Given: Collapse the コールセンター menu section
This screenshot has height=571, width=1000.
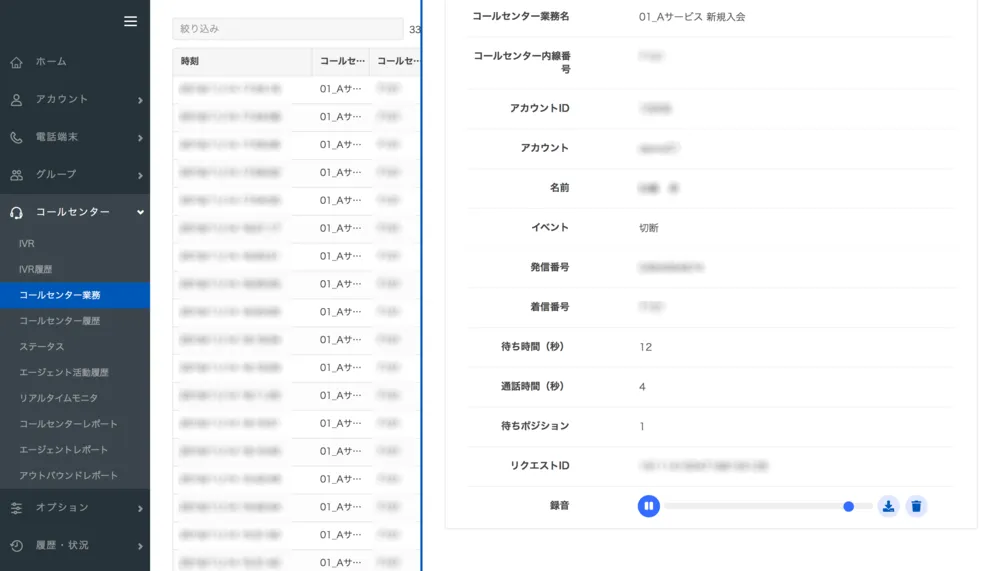Looking at the screenshot, I should point(140,213).
